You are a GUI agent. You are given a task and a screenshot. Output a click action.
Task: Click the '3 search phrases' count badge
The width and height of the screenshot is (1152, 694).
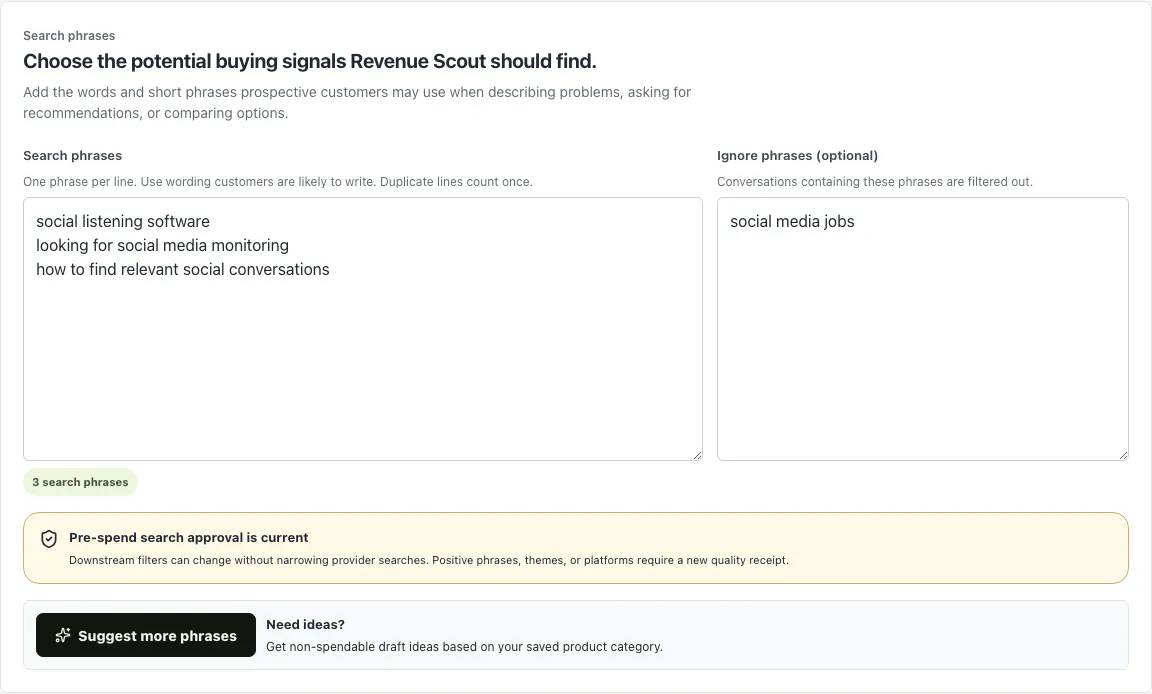point(80,482)
